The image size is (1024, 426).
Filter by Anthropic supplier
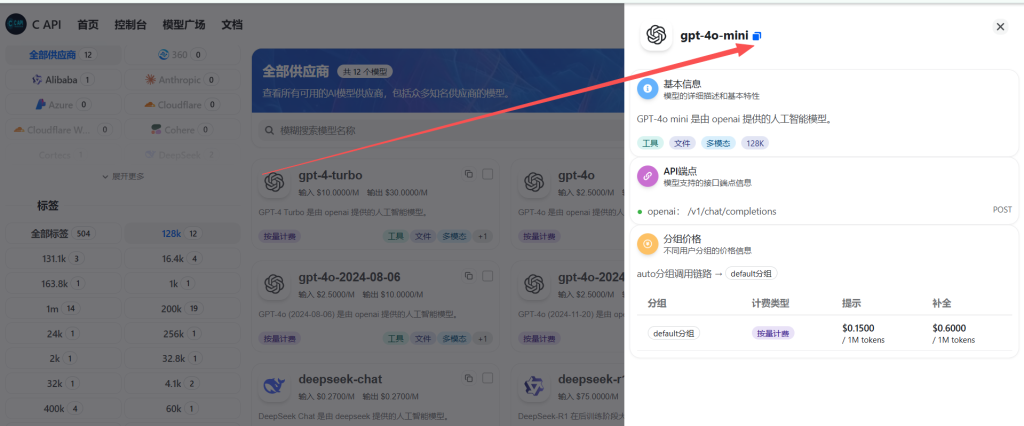click(182, 80)
